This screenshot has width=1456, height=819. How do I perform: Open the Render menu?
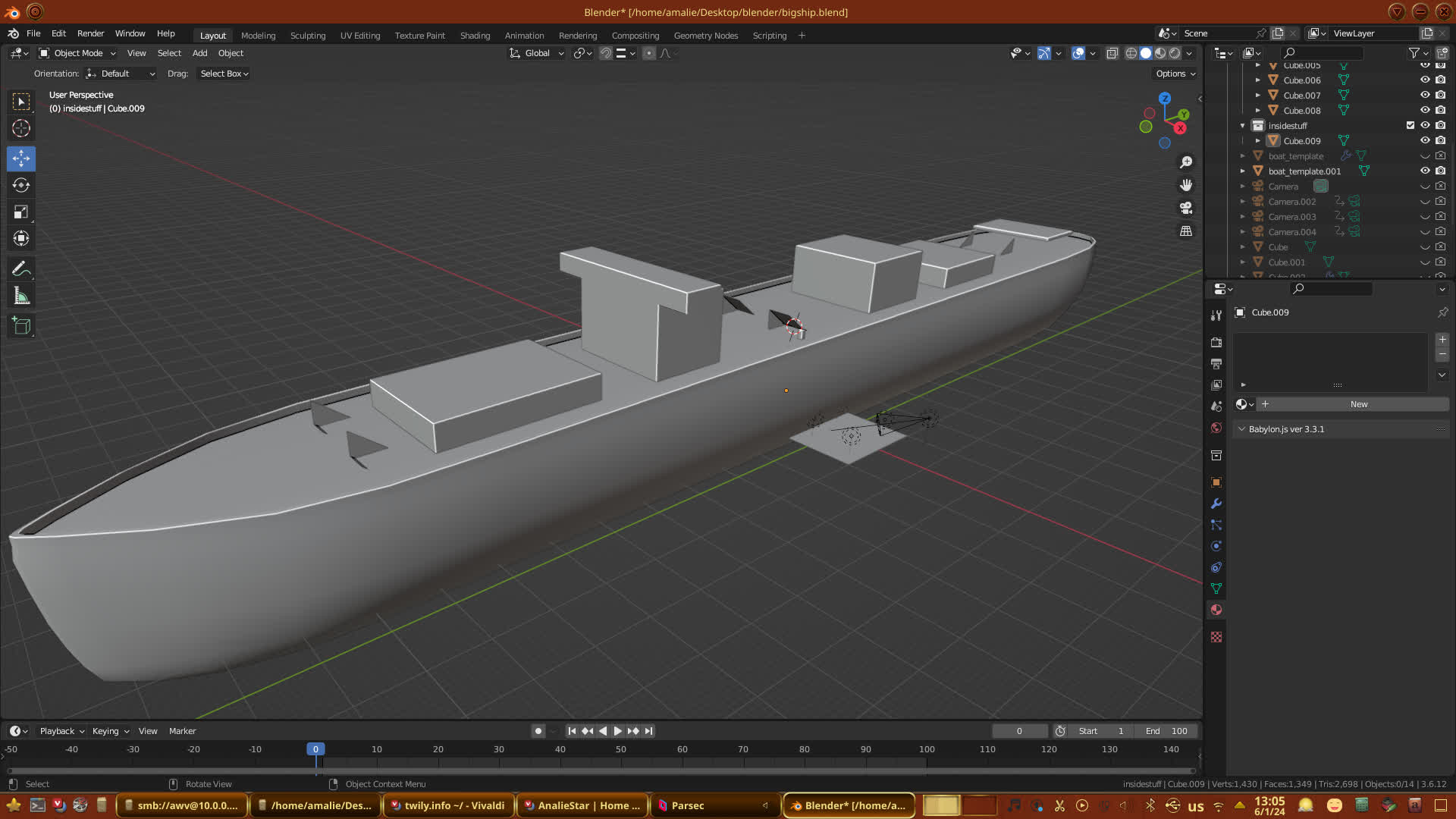coord(90,33)
